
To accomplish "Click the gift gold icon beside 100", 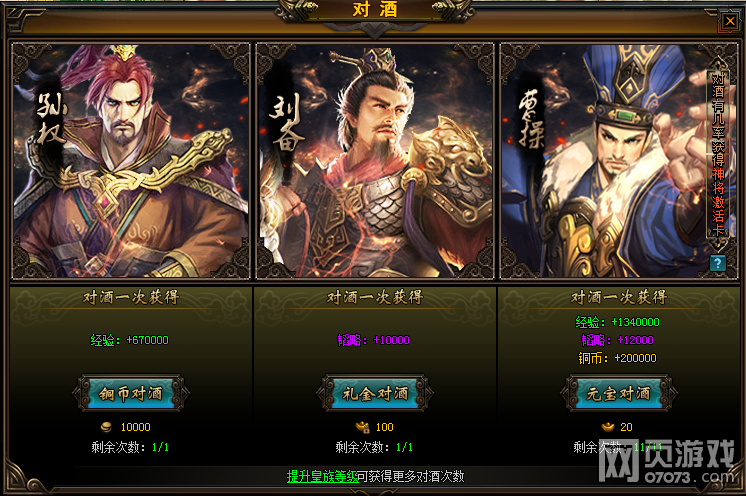I will (x=363, y=427).
